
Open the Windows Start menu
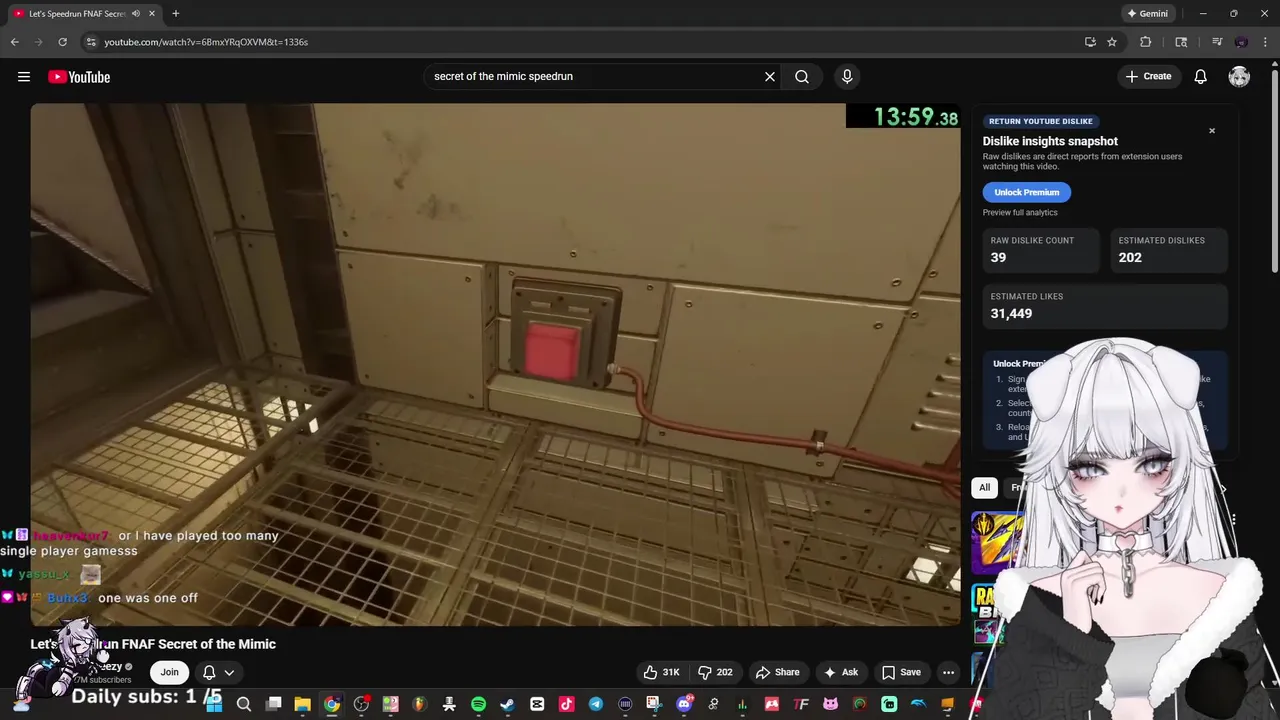pos(214,704)
